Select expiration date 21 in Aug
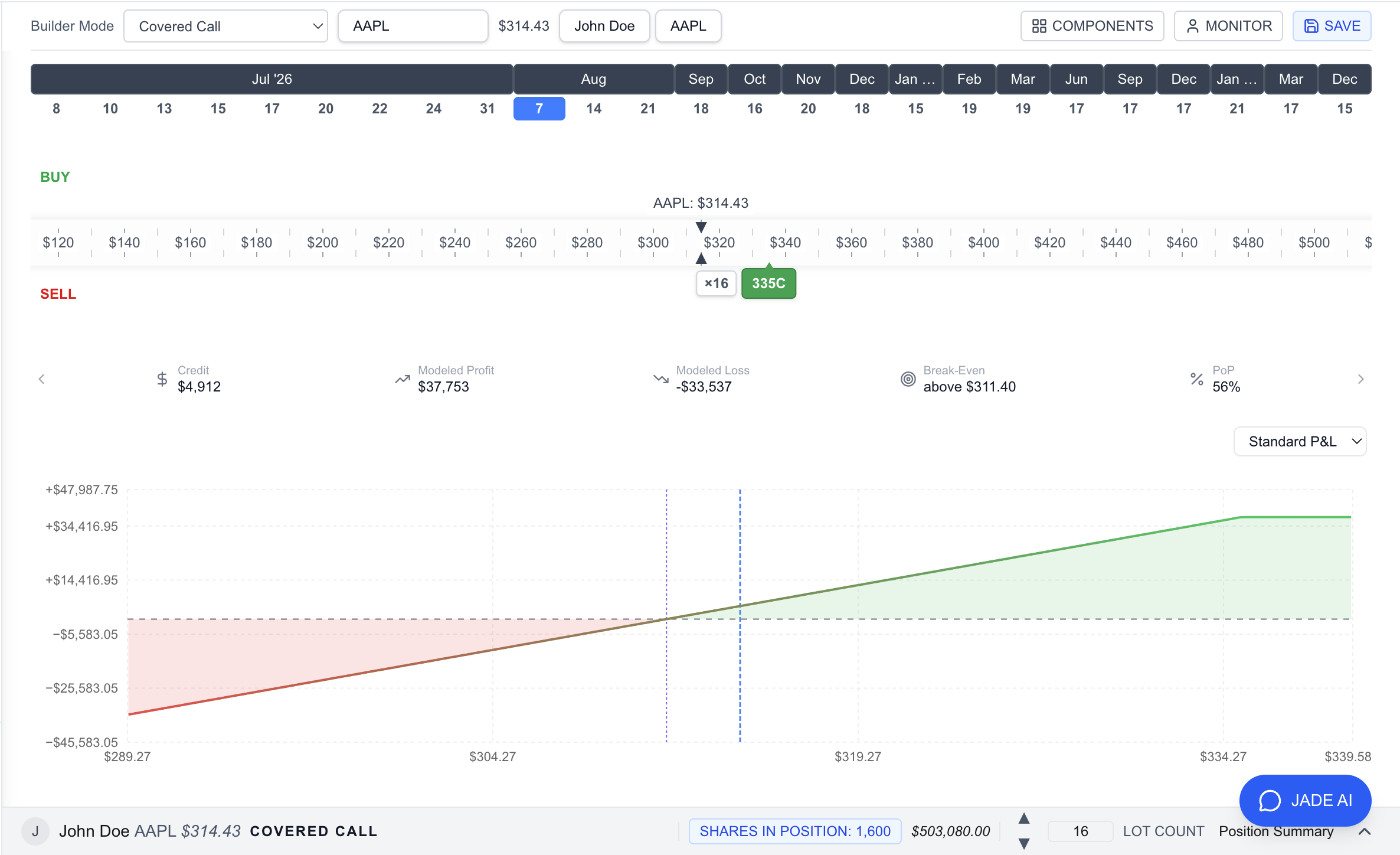This screenshot has height=855, width=1400. (x=647, y=109)
